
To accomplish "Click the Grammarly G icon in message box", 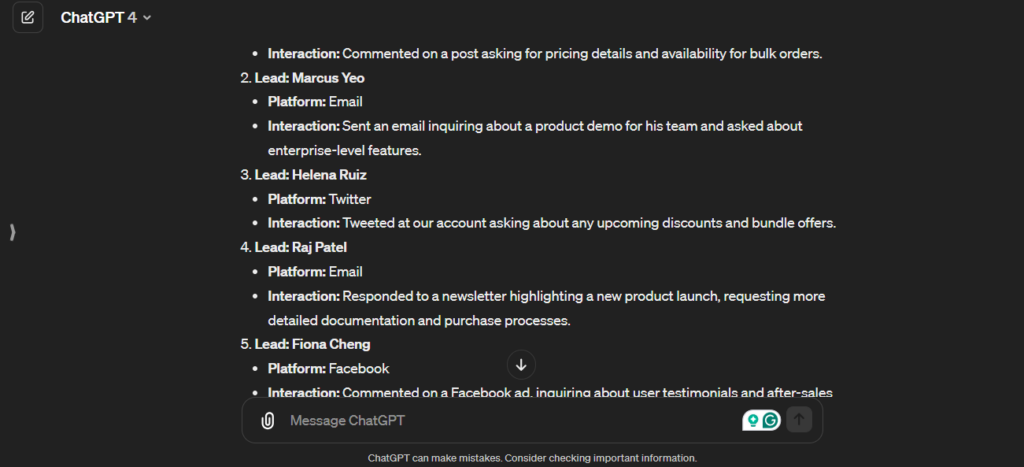I will (x=771, y=421).
